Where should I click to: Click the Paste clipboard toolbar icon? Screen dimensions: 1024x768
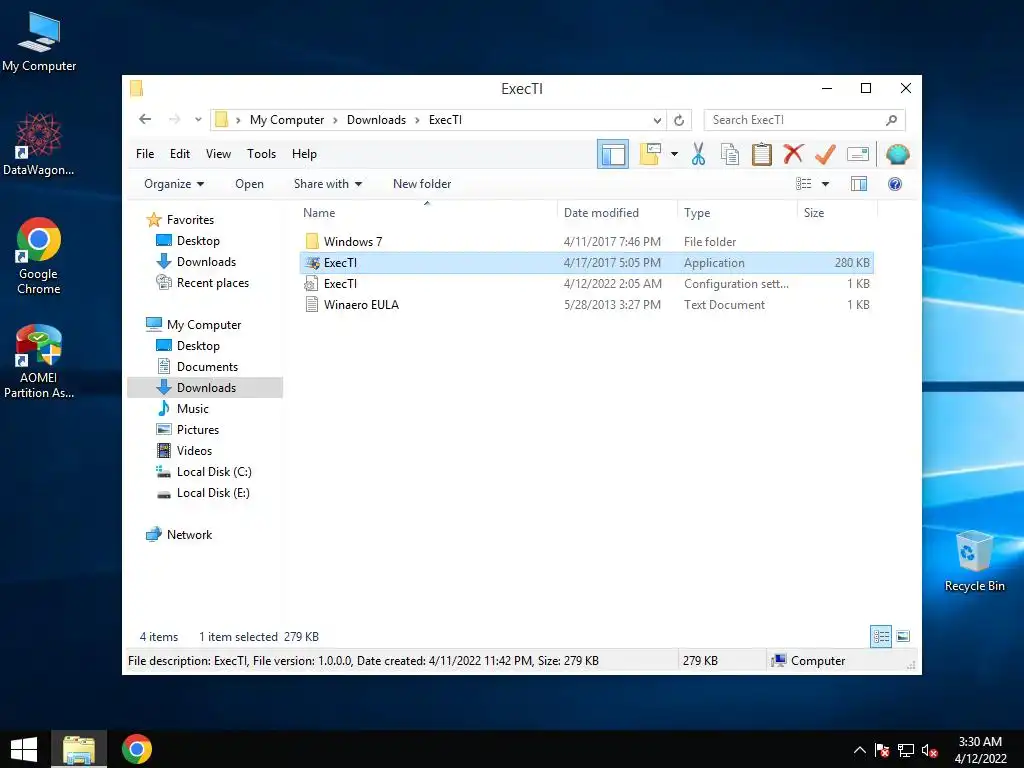pos(761,155)
